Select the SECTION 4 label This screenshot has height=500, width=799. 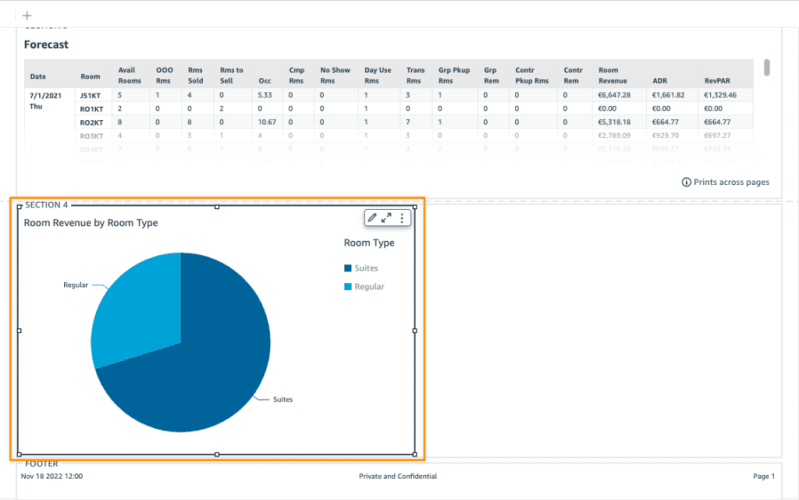[46, 205]
